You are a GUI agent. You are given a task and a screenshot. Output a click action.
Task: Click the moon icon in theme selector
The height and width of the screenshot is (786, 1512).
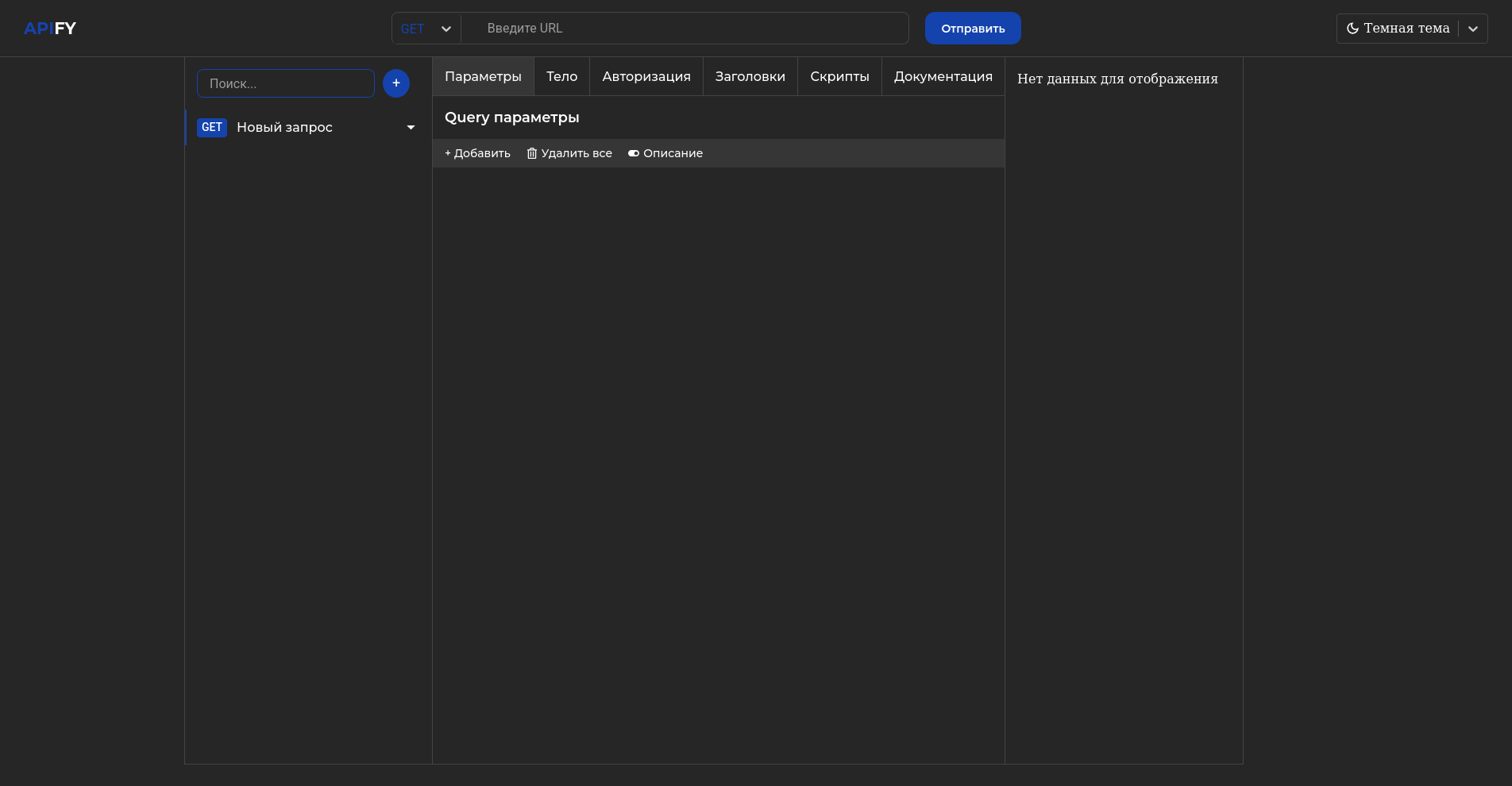[1352, 29]
